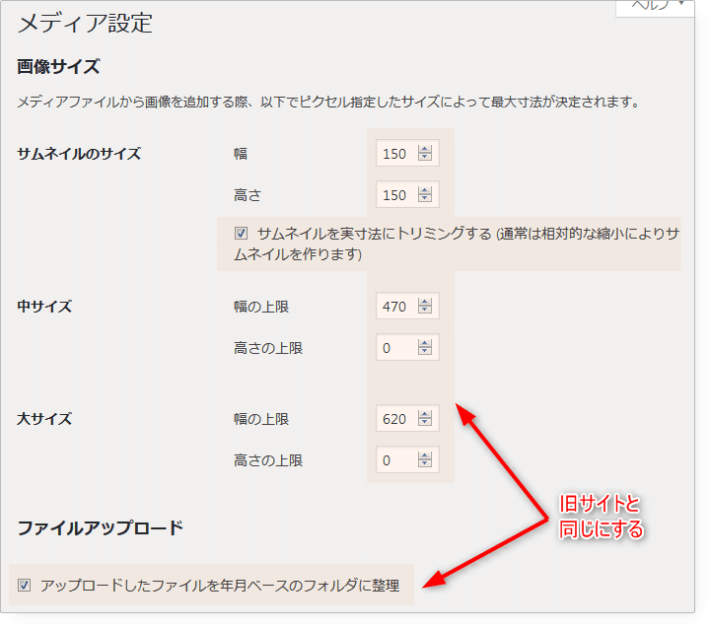
Task: Increase 中サイズ max width with up arrow
Action: tap(425, 303)
